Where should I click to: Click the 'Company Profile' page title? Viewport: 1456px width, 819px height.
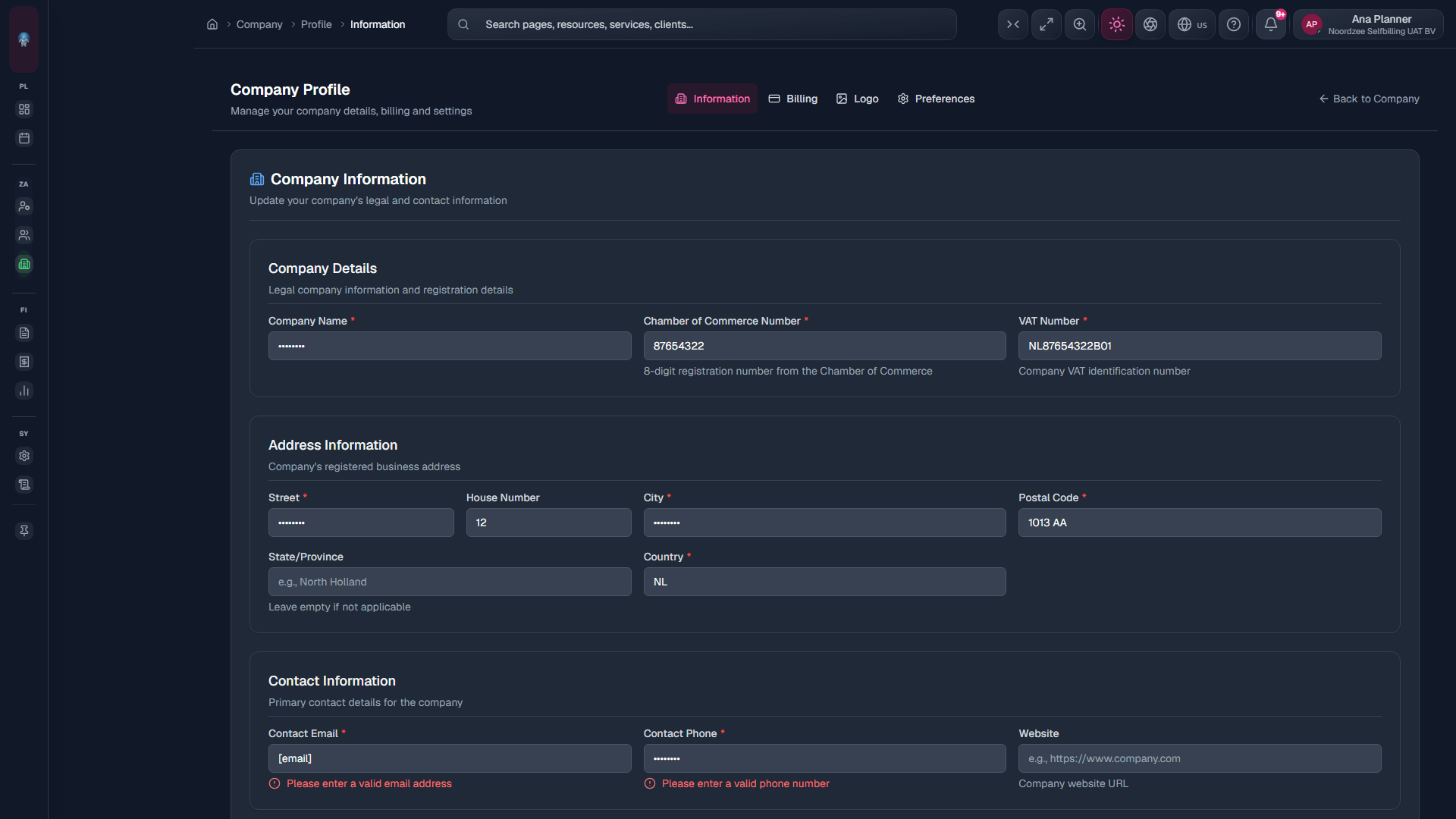coord(290,89)
